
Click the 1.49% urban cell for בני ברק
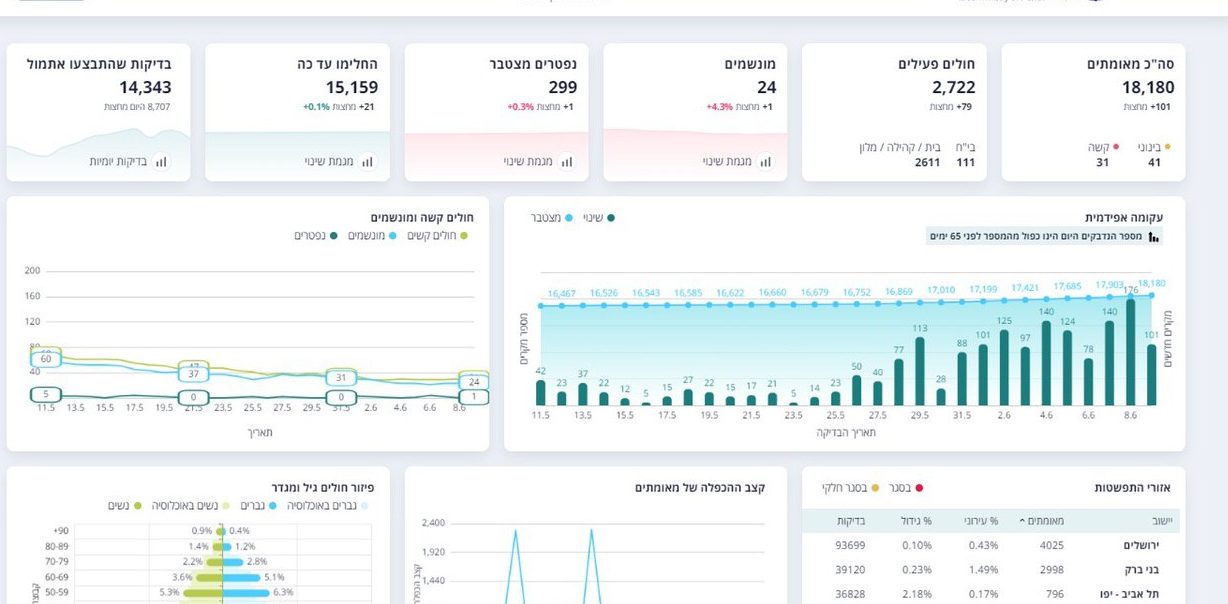[982, 569]
